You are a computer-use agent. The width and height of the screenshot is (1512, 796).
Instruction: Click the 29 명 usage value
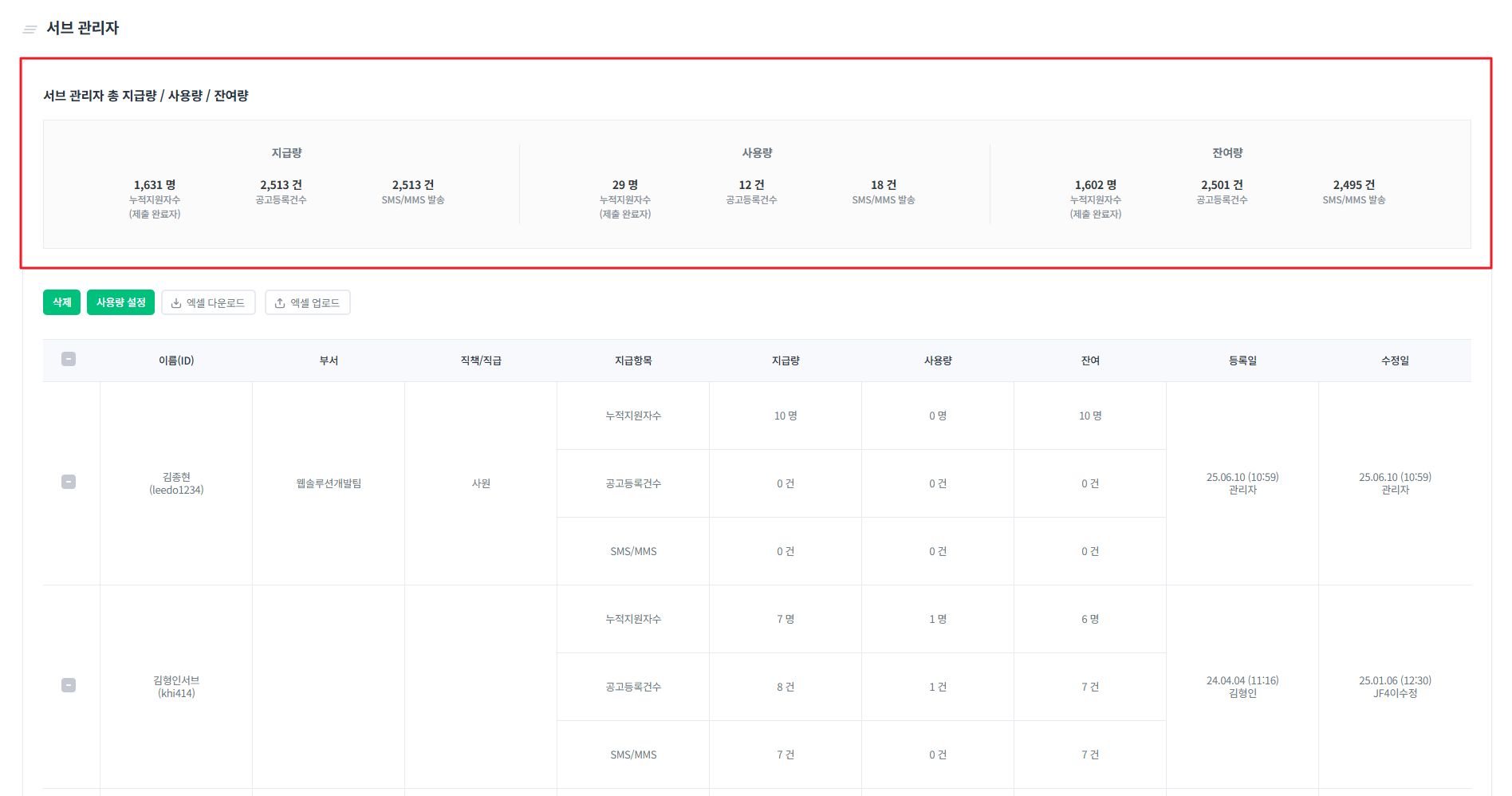pos(625,185)
